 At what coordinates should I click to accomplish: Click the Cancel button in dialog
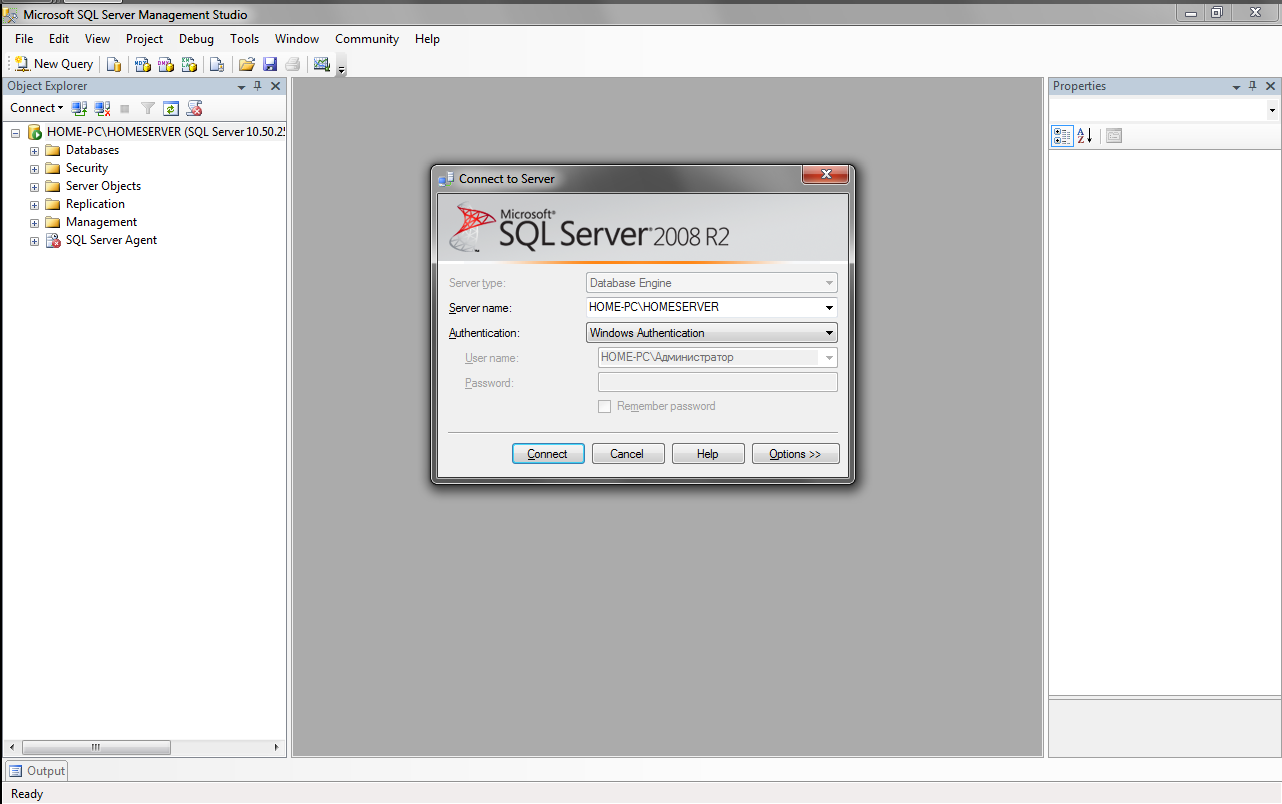(x=627, y=454)
